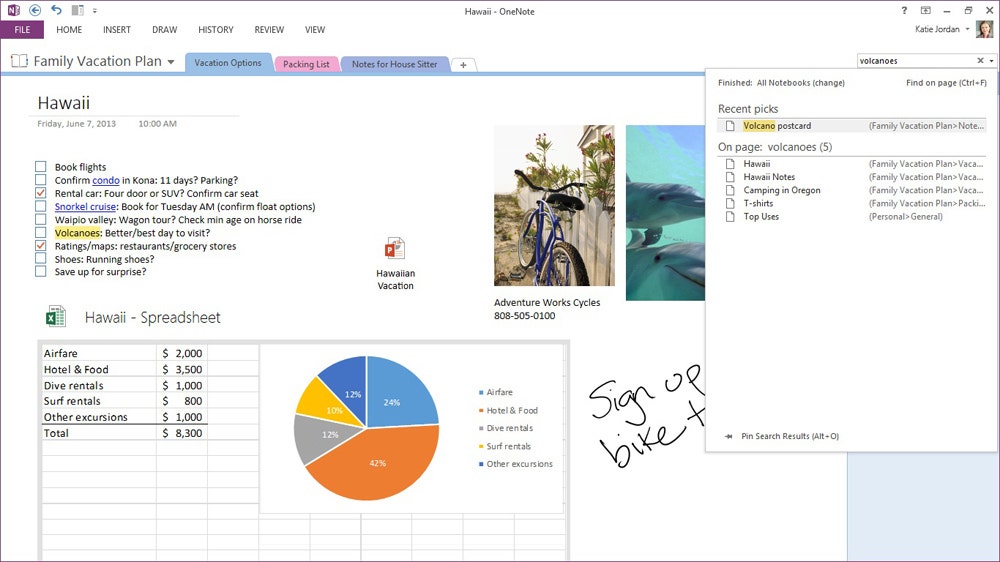The image size is (1000, 562).
Task: Open the Hawaiian Vacation PowerPoint file icon
Action: coord(395,249)
